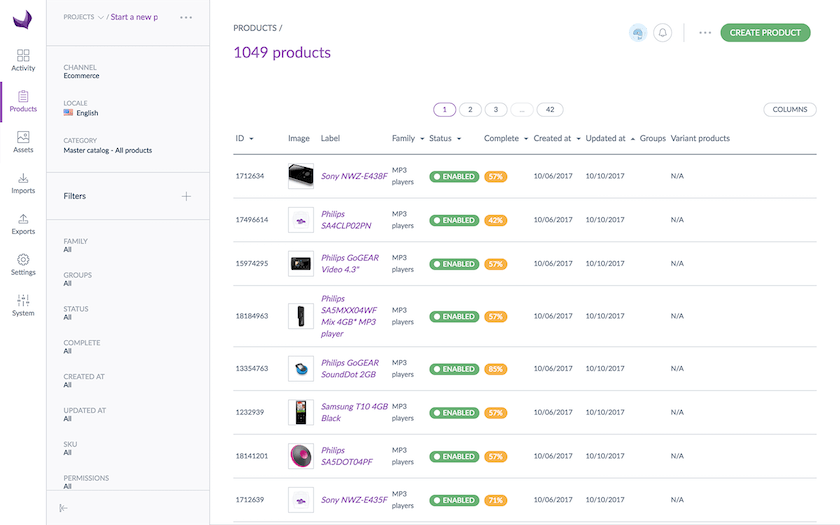Go to Products in the sidebar

pyautogui.click(x=23, y=101)
